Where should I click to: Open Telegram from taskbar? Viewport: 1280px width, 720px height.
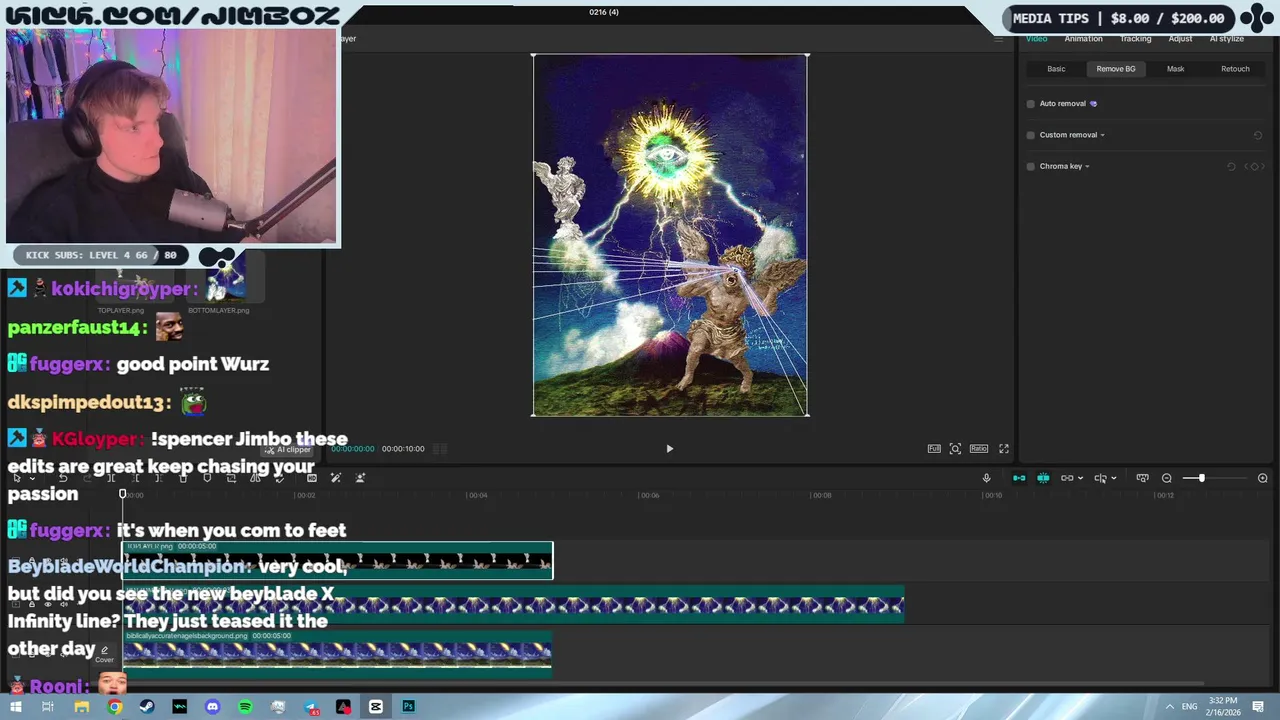click(311, 707)
